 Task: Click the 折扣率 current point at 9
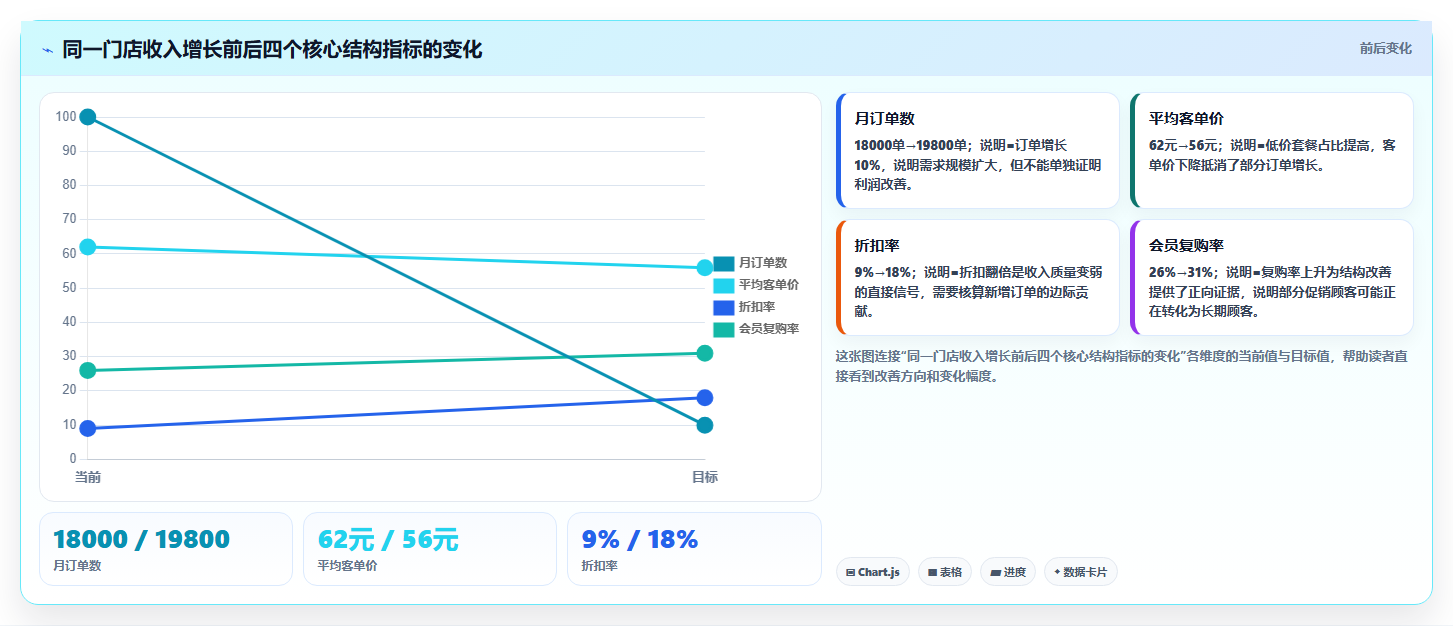(88, 429)
